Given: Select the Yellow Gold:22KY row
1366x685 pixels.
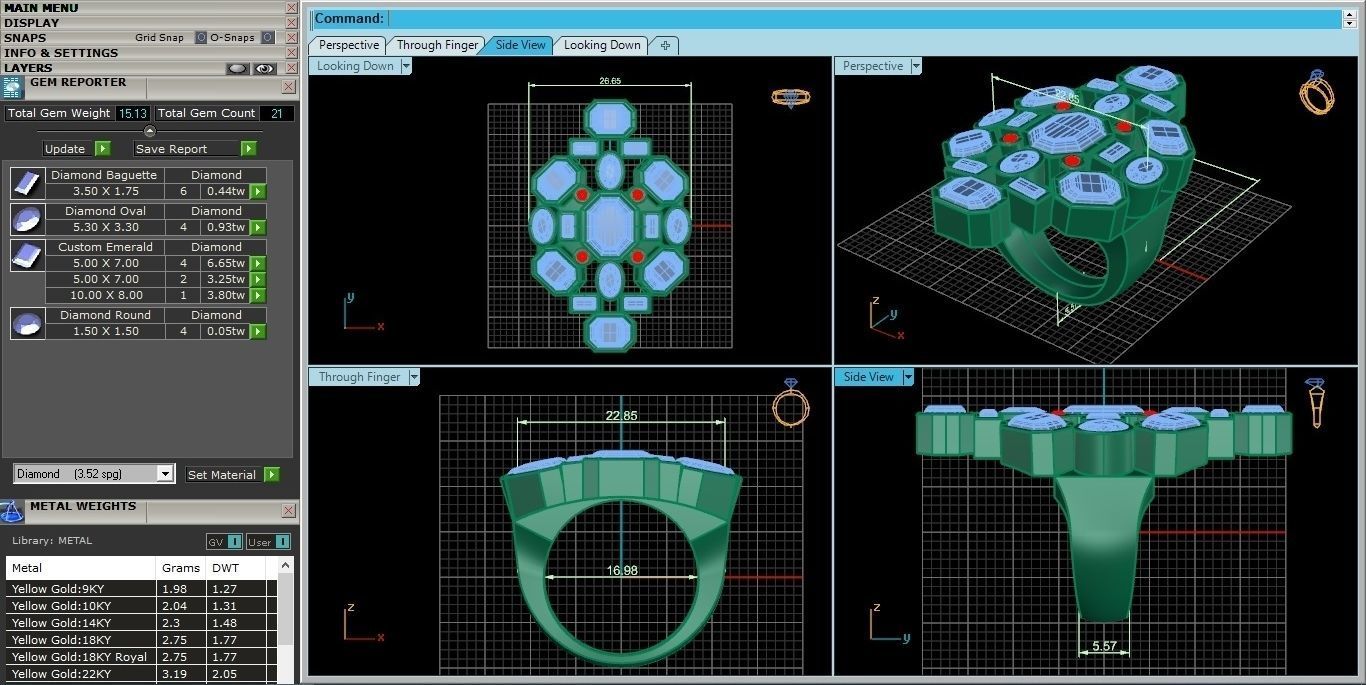Looking at the screenshot, I should pyautogui.click(x=141, y=674).
